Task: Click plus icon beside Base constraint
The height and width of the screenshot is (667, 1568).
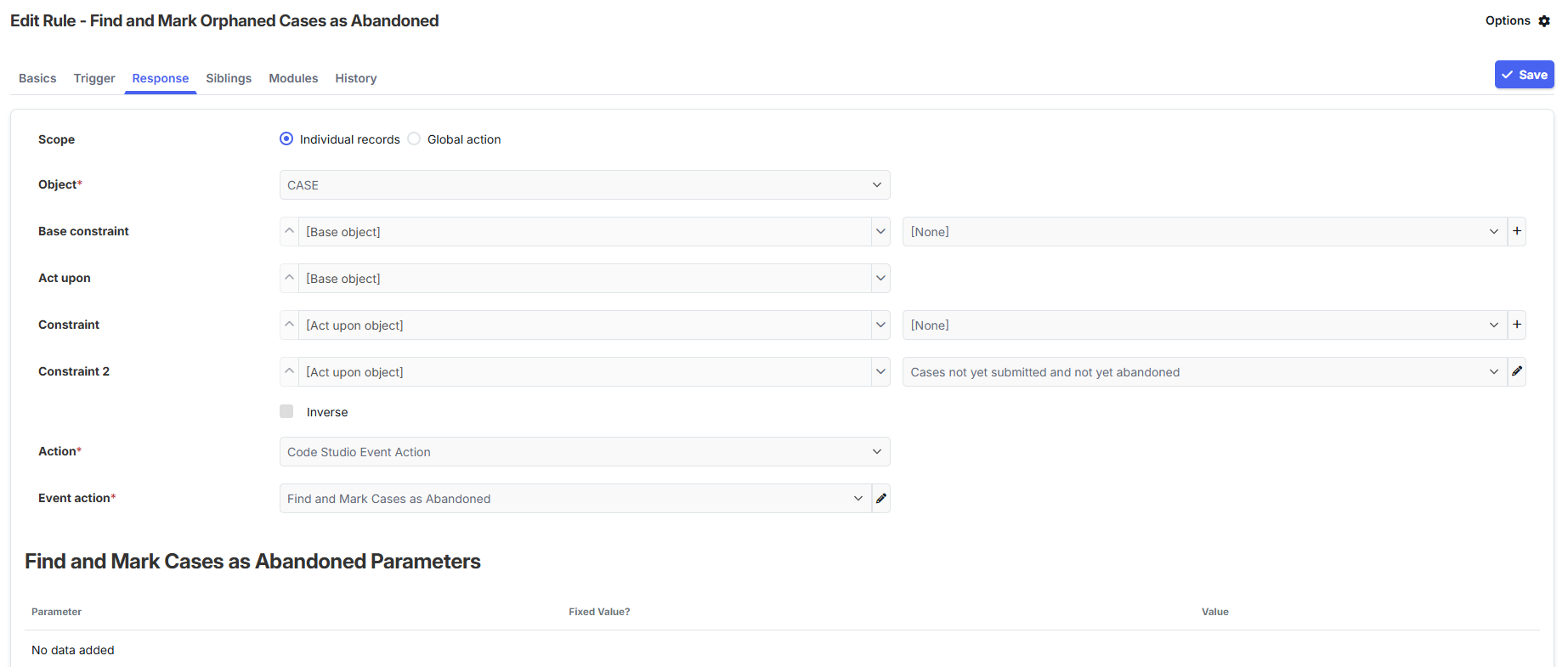Action: pos(1516,231)
